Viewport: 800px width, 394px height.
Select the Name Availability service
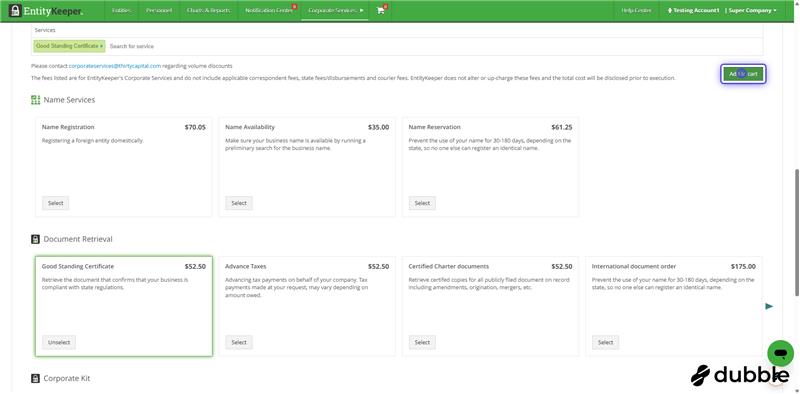coord(239,203)
